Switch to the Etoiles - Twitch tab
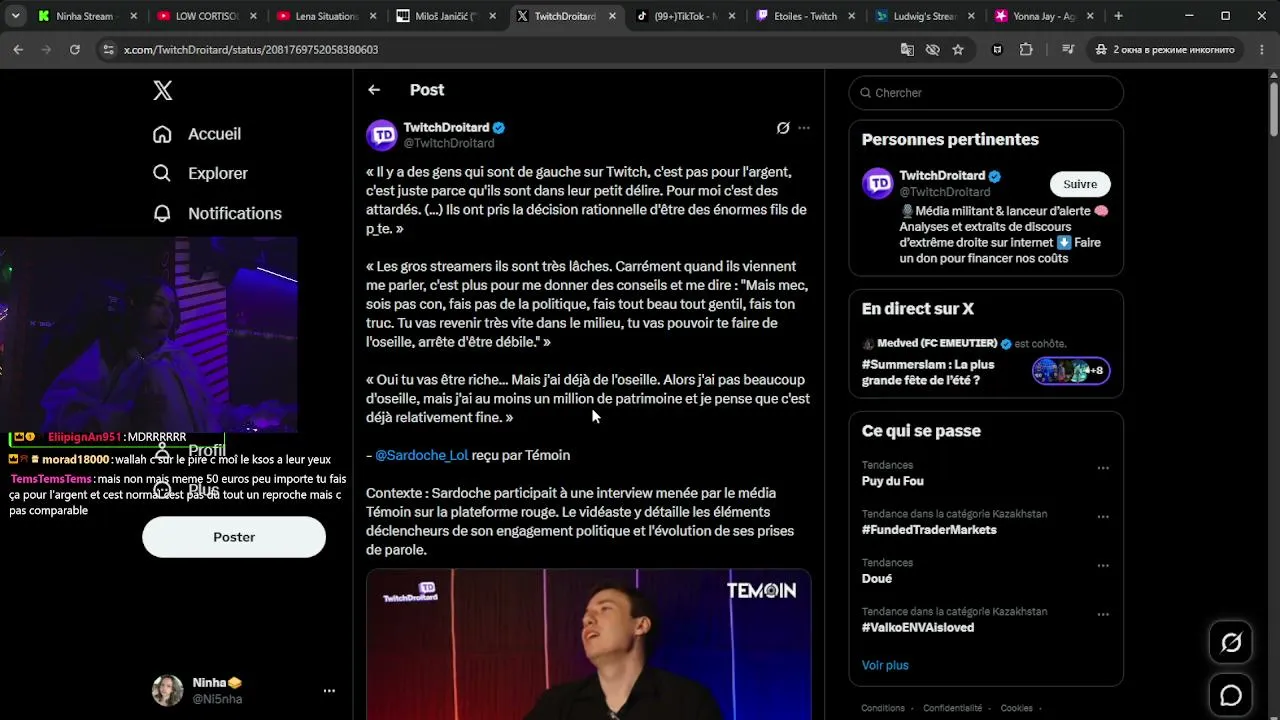Screen dimensions: 1280x720 click(x=805, y=16)
